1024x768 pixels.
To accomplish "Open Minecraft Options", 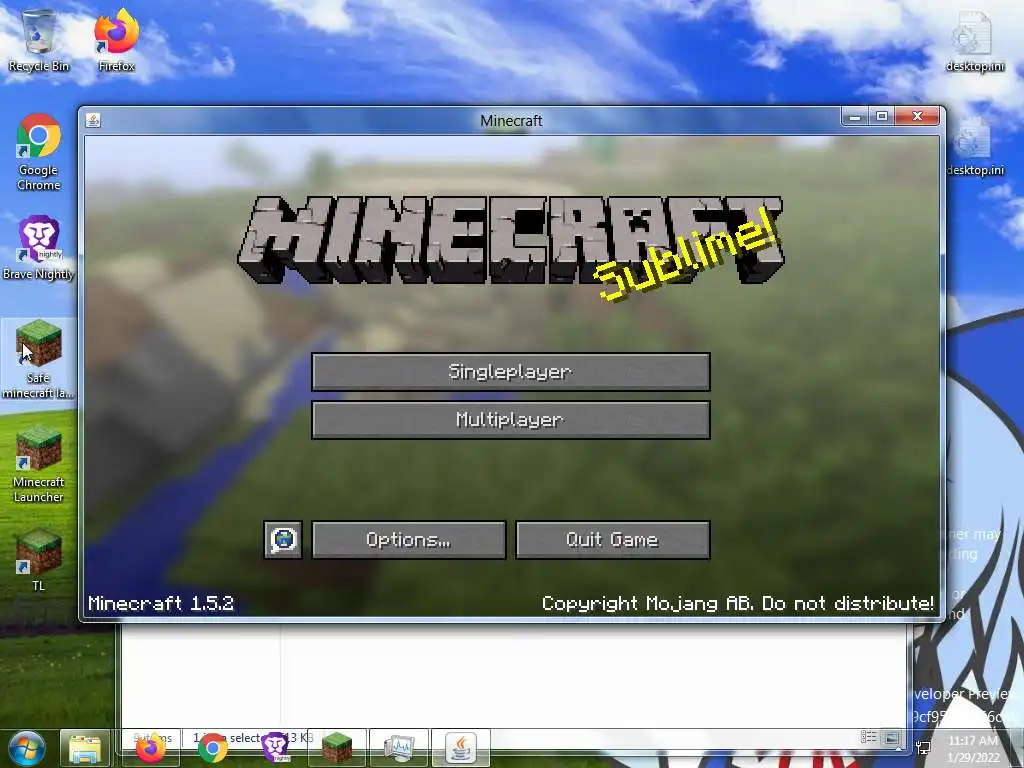I will (409, 539).
